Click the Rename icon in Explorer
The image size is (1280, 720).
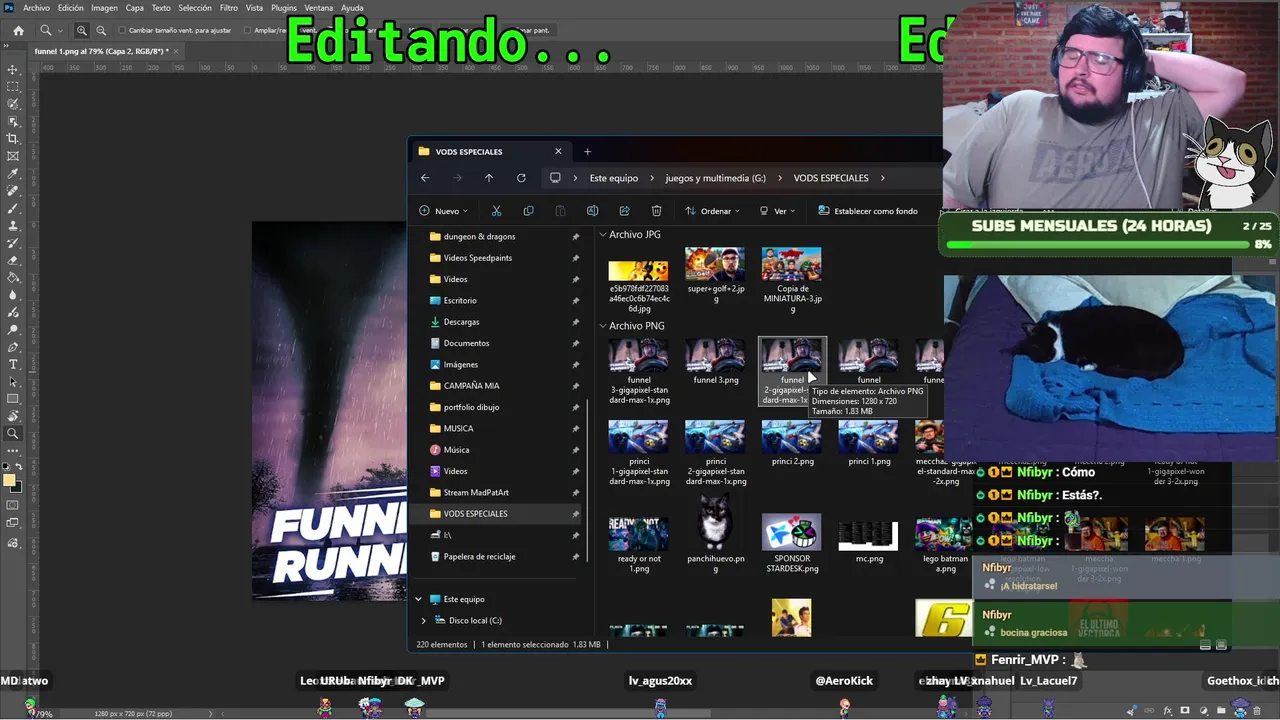(592, 211)
